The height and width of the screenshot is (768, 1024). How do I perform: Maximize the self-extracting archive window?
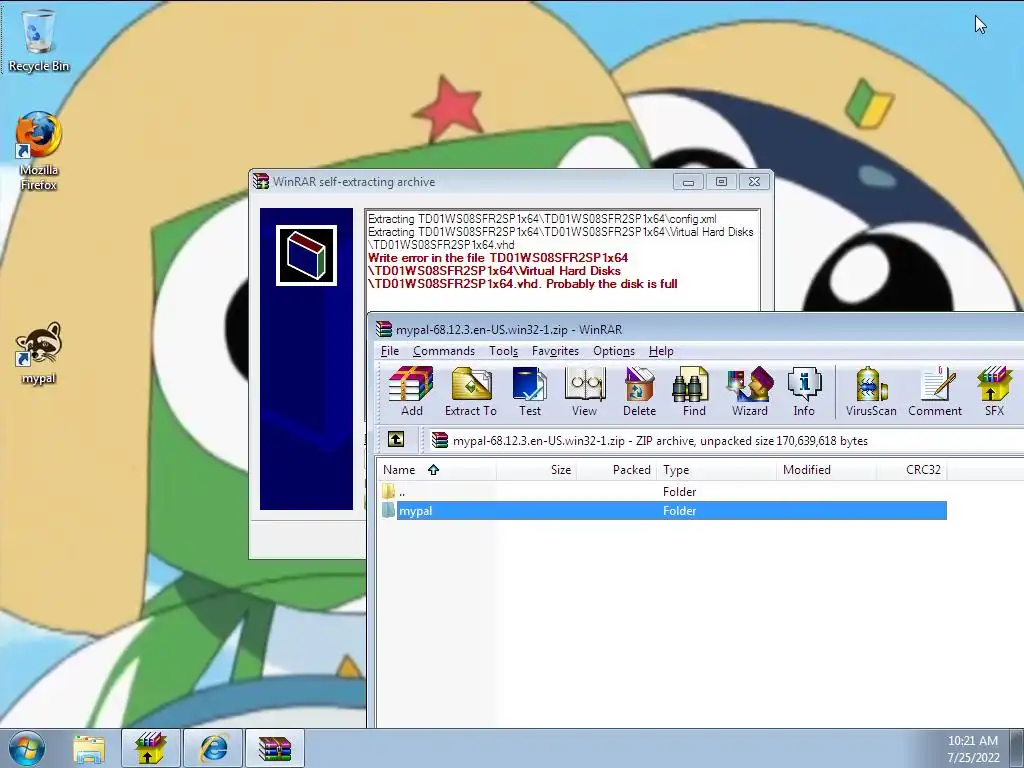(721, 182)
